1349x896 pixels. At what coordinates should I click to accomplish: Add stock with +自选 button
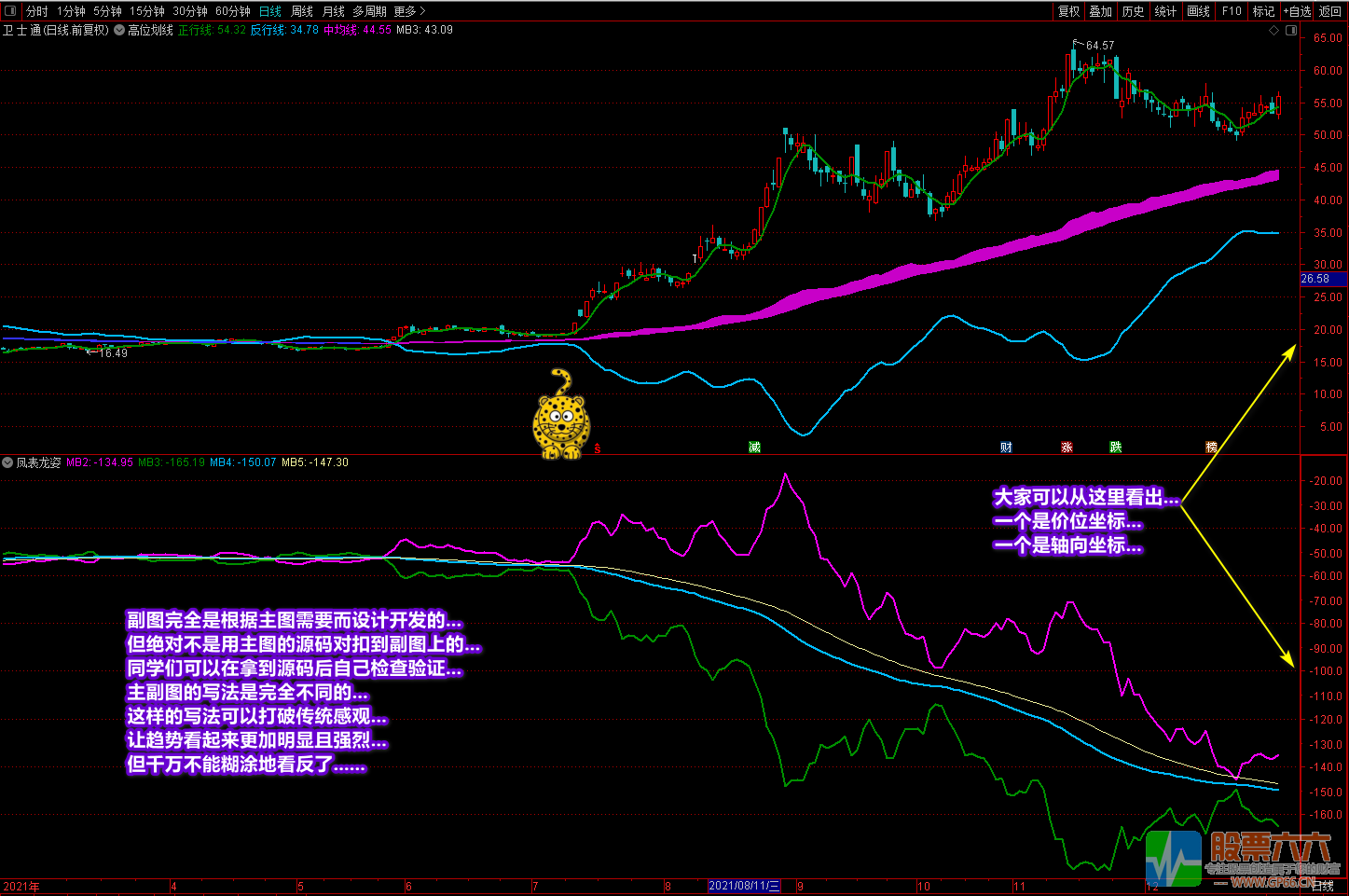click(x=1297, y=11)
